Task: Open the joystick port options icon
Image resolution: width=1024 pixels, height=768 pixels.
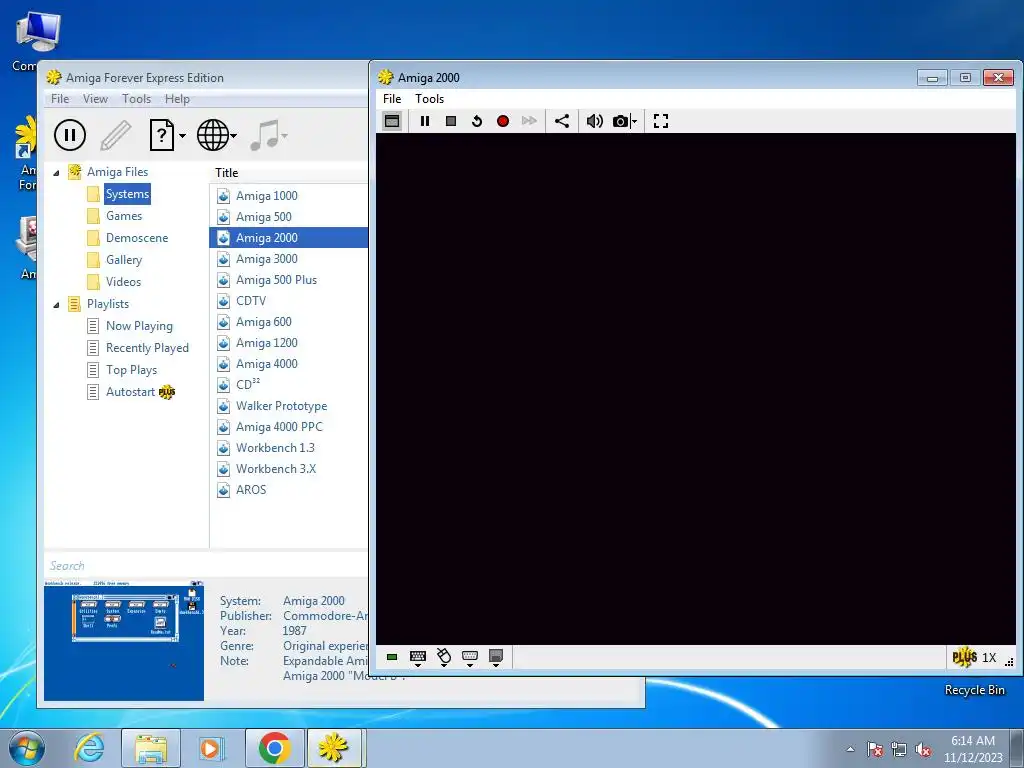Action: pos(470,658)
